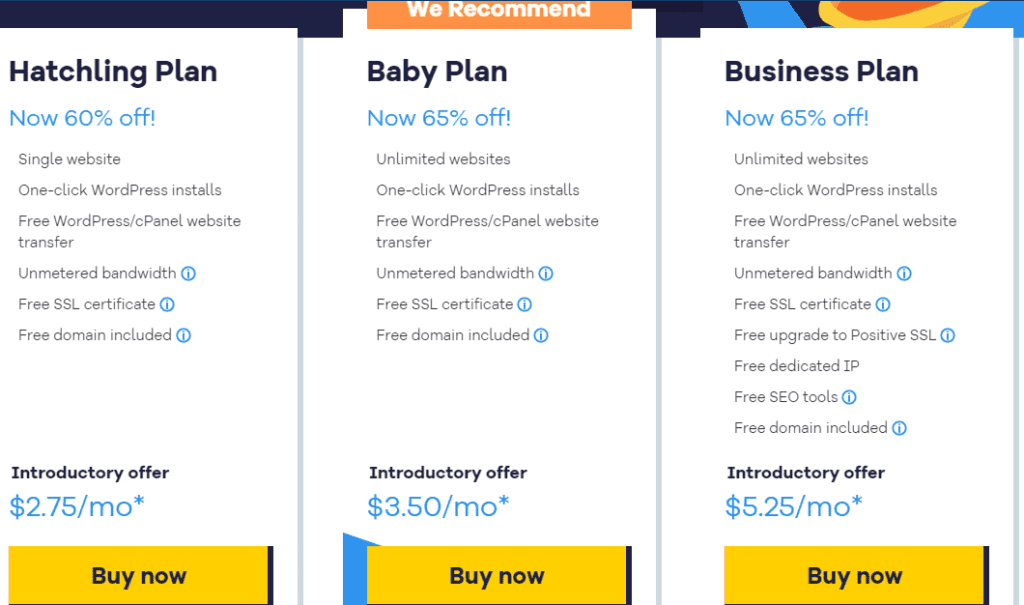
Task: Open info tooltip next to Free SEO tools
Action: coord(849,397)
